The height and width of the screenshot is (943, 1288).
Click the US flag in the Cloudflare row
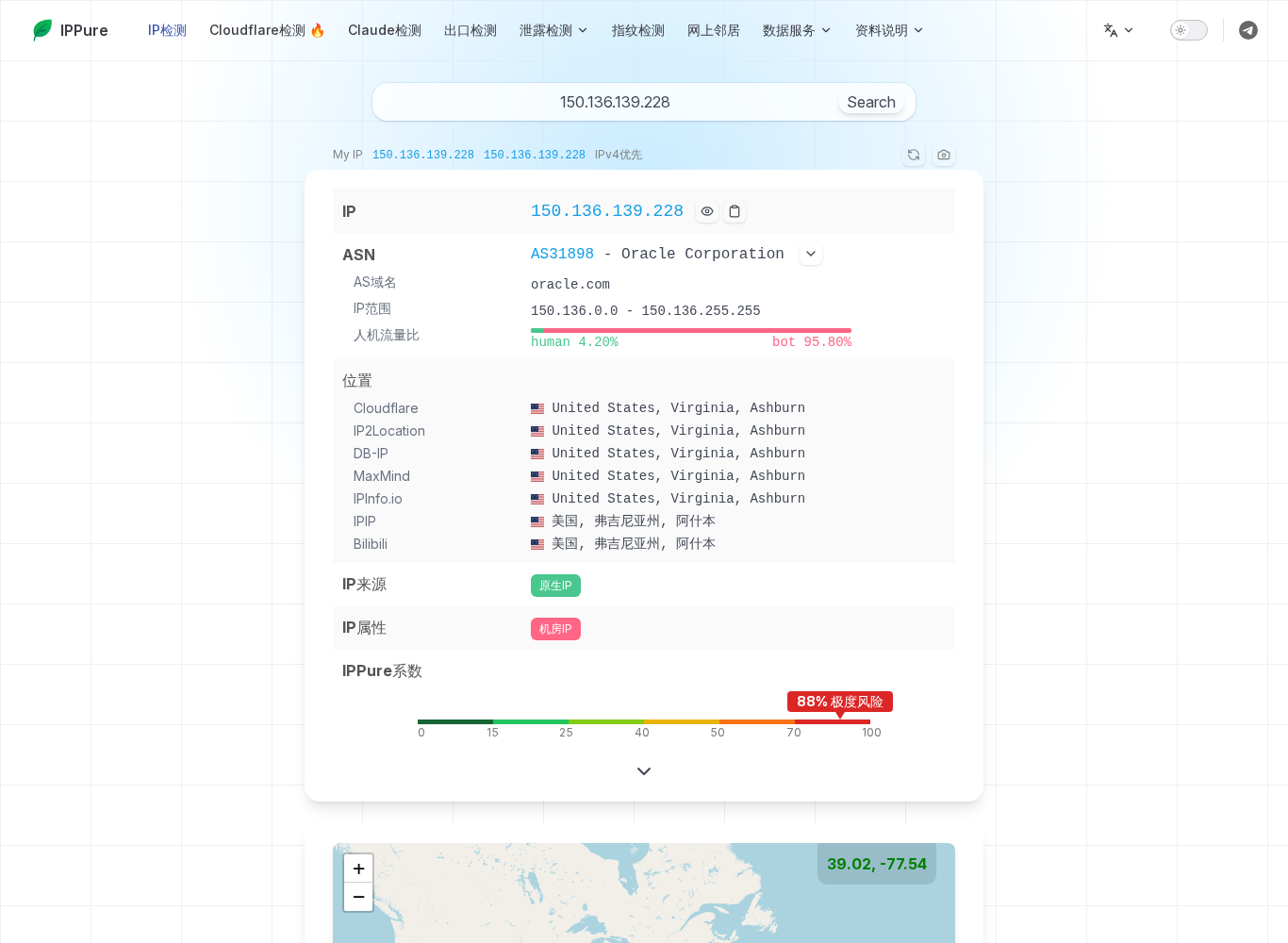[537, 408]
